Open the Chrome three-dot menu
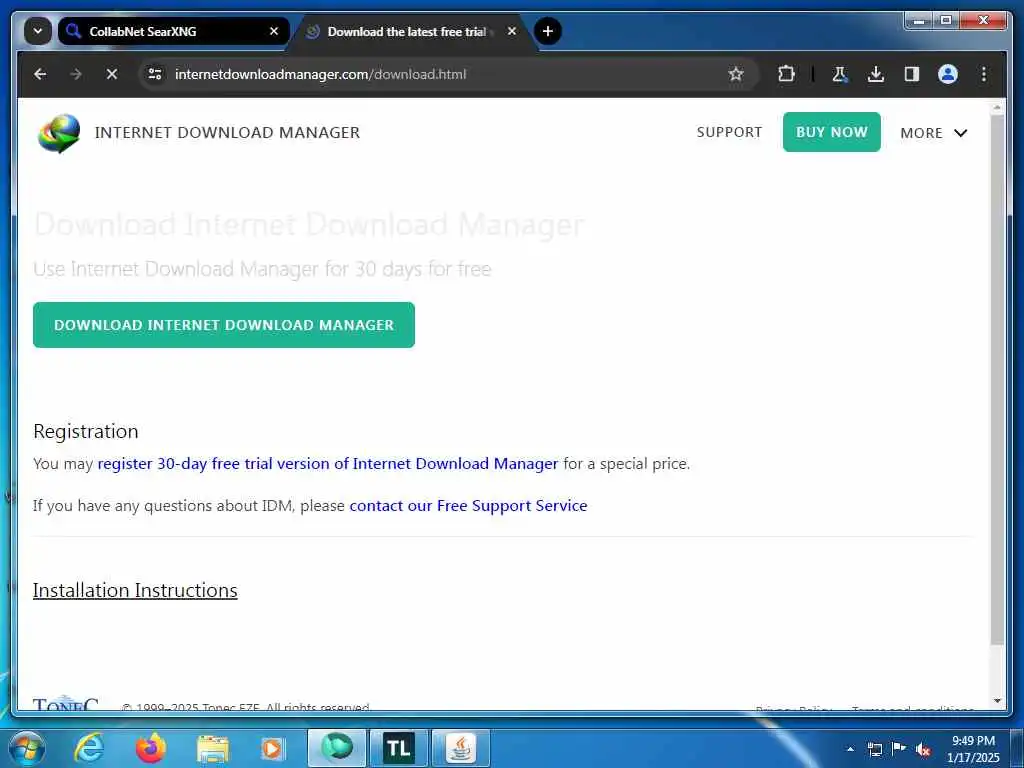 coord(984,74)
